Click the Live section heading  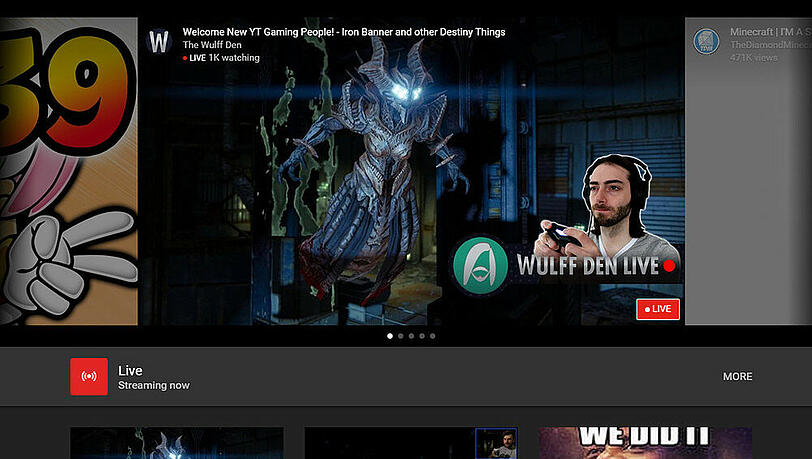pos(130,370)
